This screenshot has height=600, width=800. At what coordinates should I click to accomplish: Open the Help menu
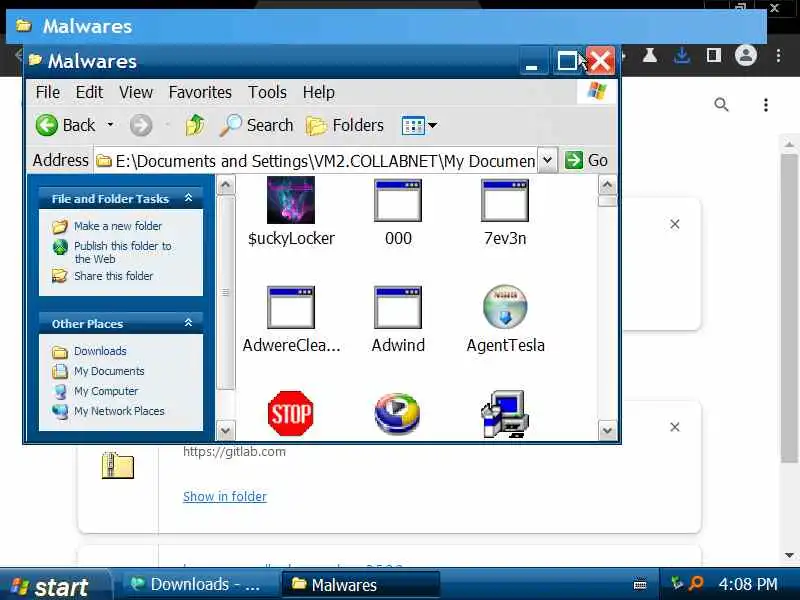319,92
